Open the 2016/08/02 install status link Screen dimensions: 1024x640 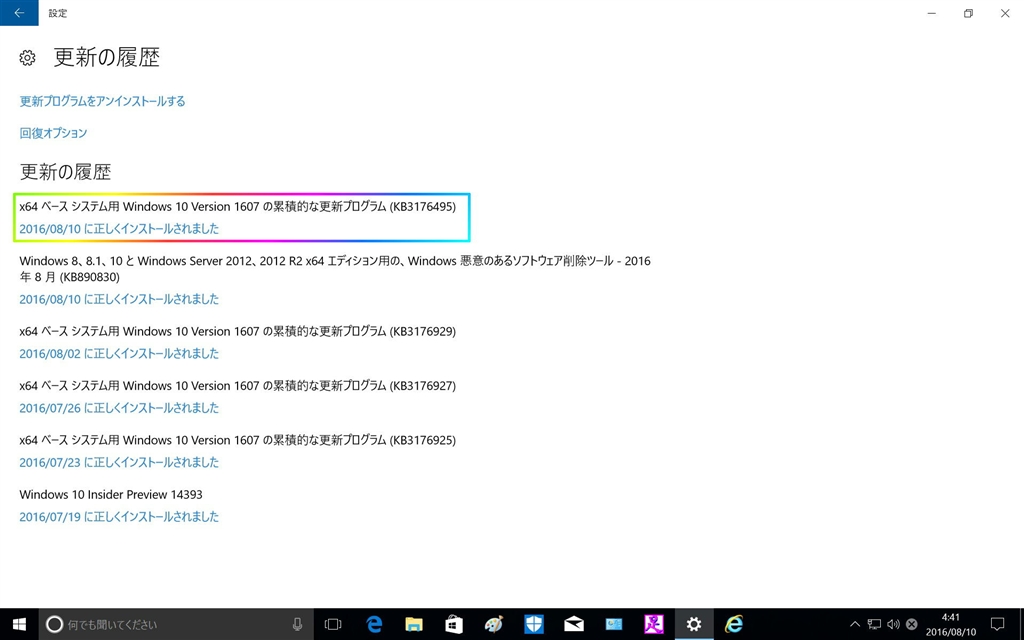tap(119, 353)
